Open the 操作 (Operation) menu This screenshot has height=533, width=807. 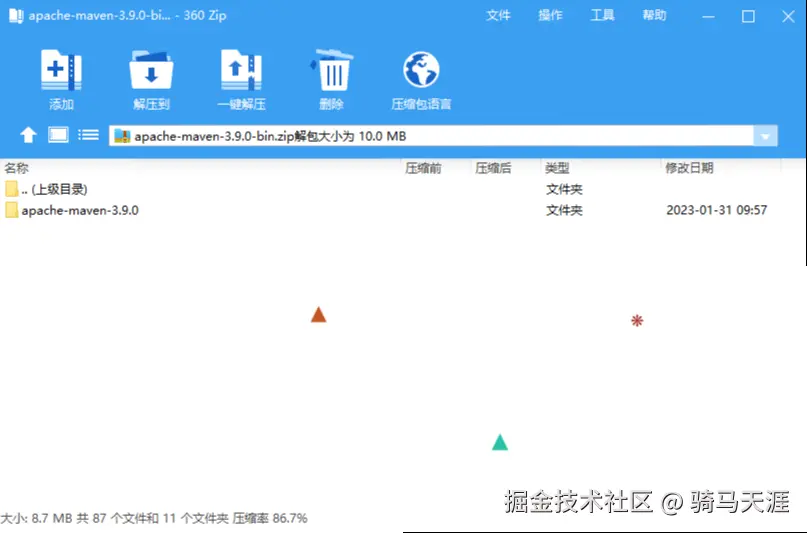[550, 15]
